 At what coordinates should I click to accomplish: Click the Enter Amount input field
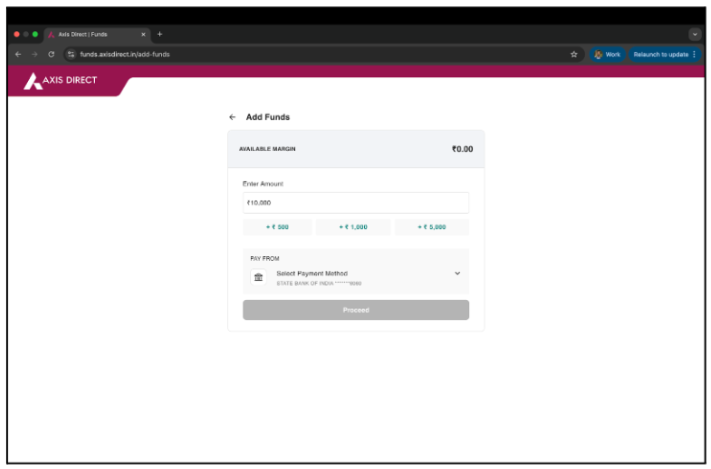click(x=355, y=203)
